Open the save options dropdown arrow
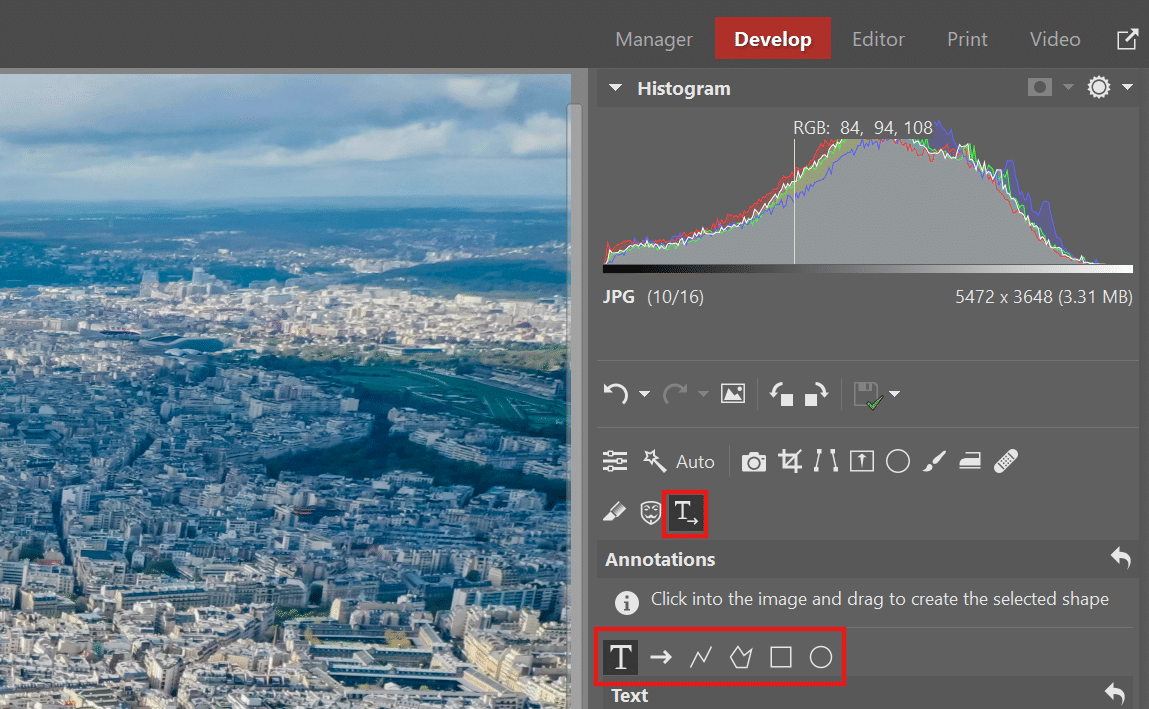The width and height of the screenshot is (1149, 709). click(894, 394)
